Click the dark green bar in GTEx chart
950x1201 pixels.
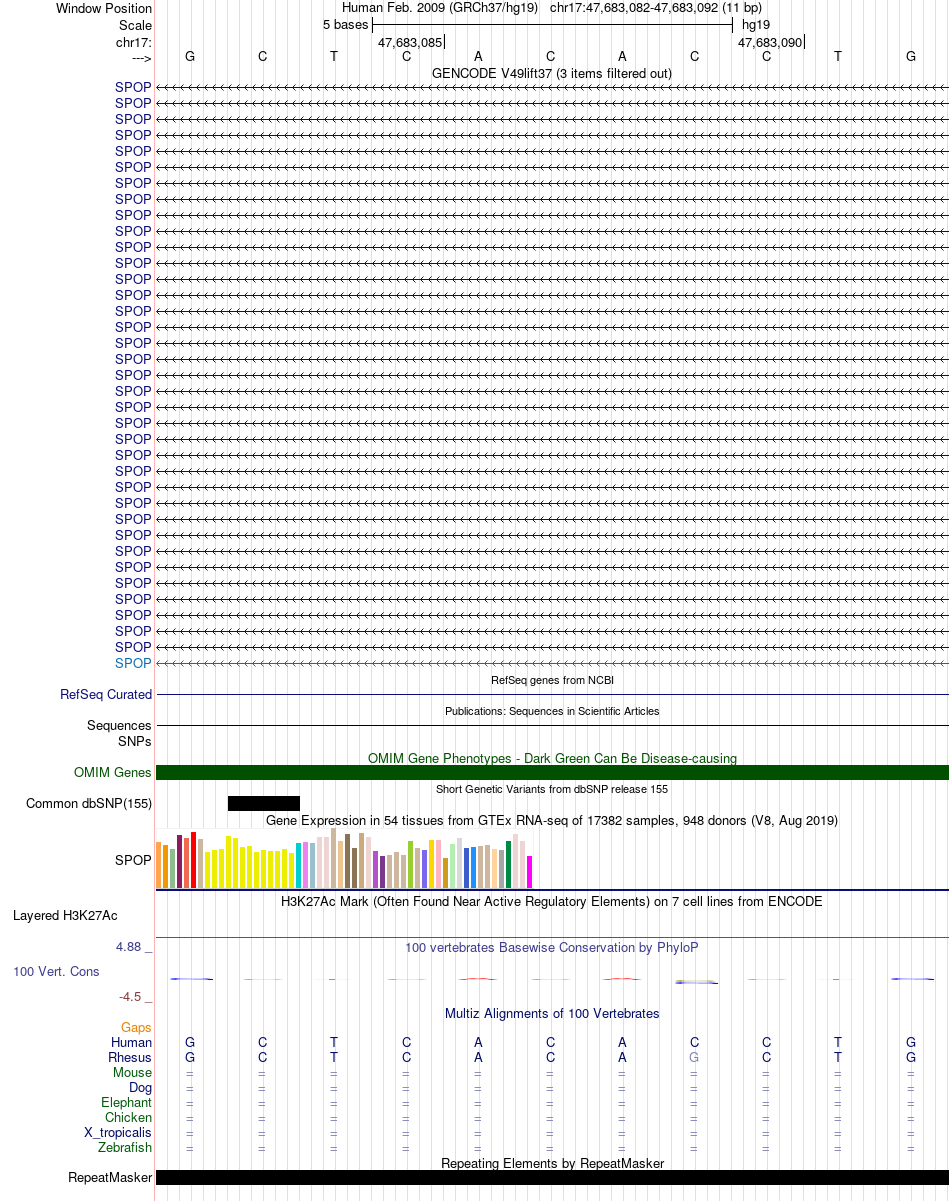(509, 864)
